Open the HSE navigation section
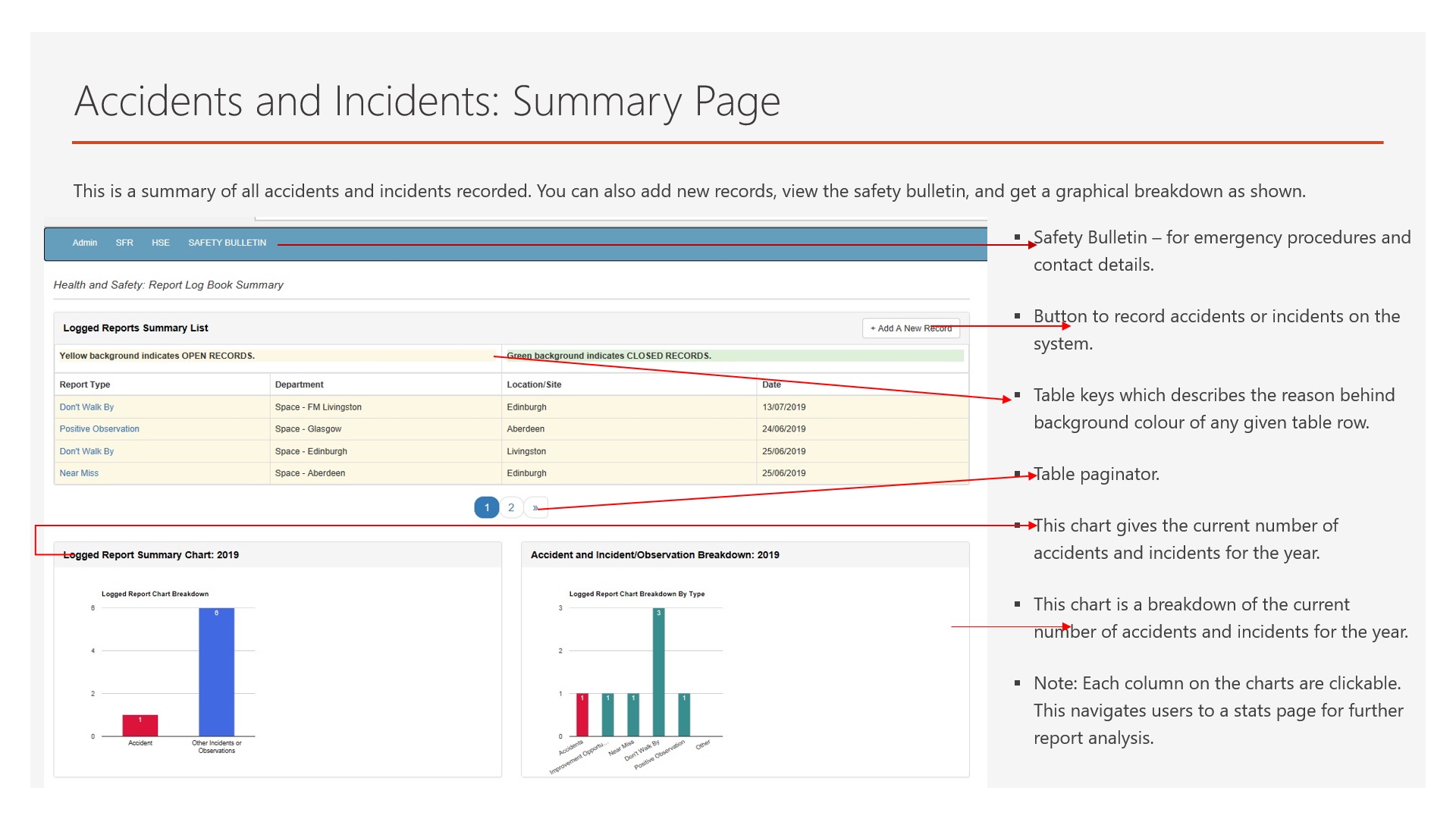Screen dimensions: 1456x819 pyautogui.click(x=161, y=243)
